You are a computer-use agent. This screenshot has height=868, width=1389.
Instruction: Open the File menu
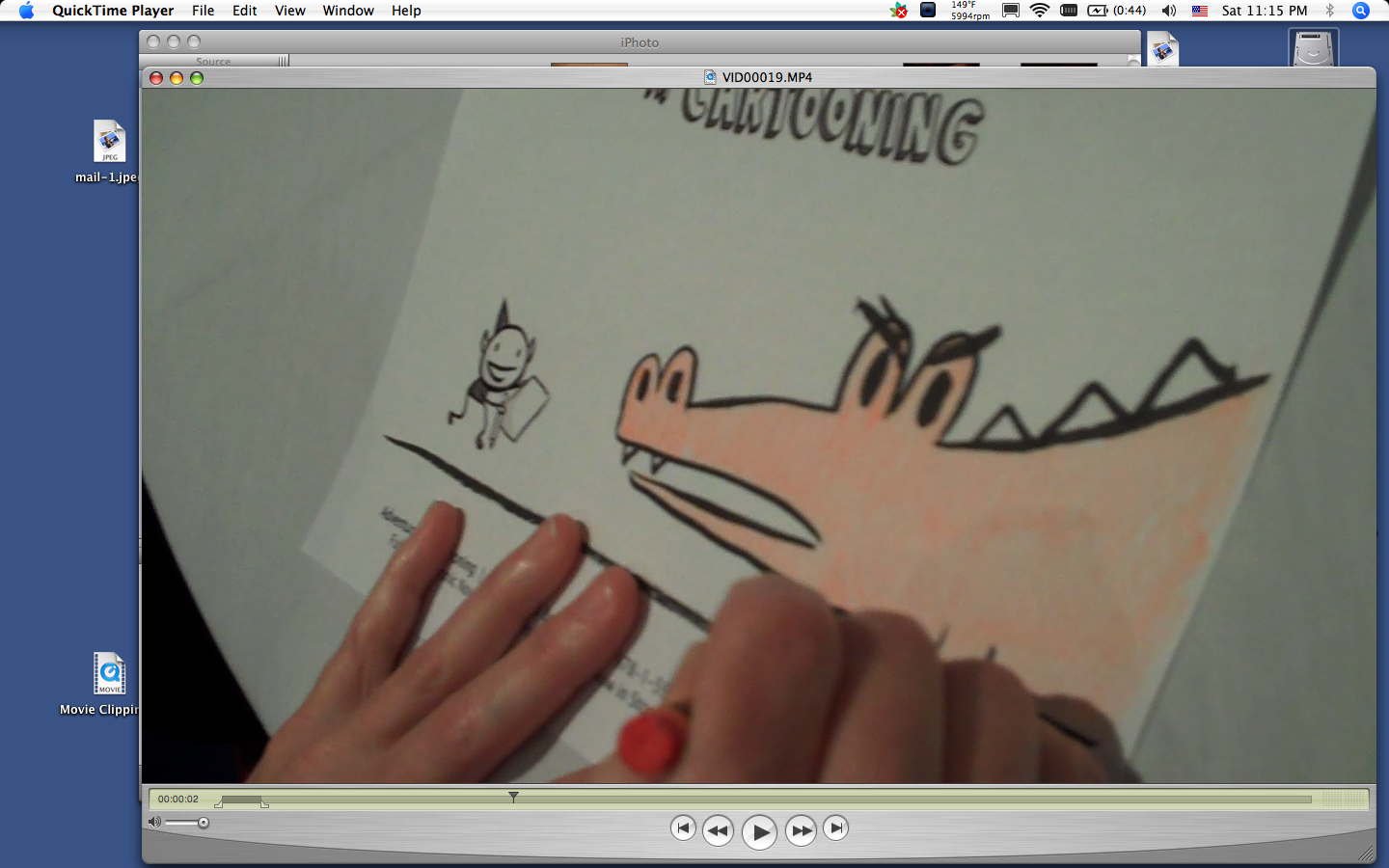point(203,11)
